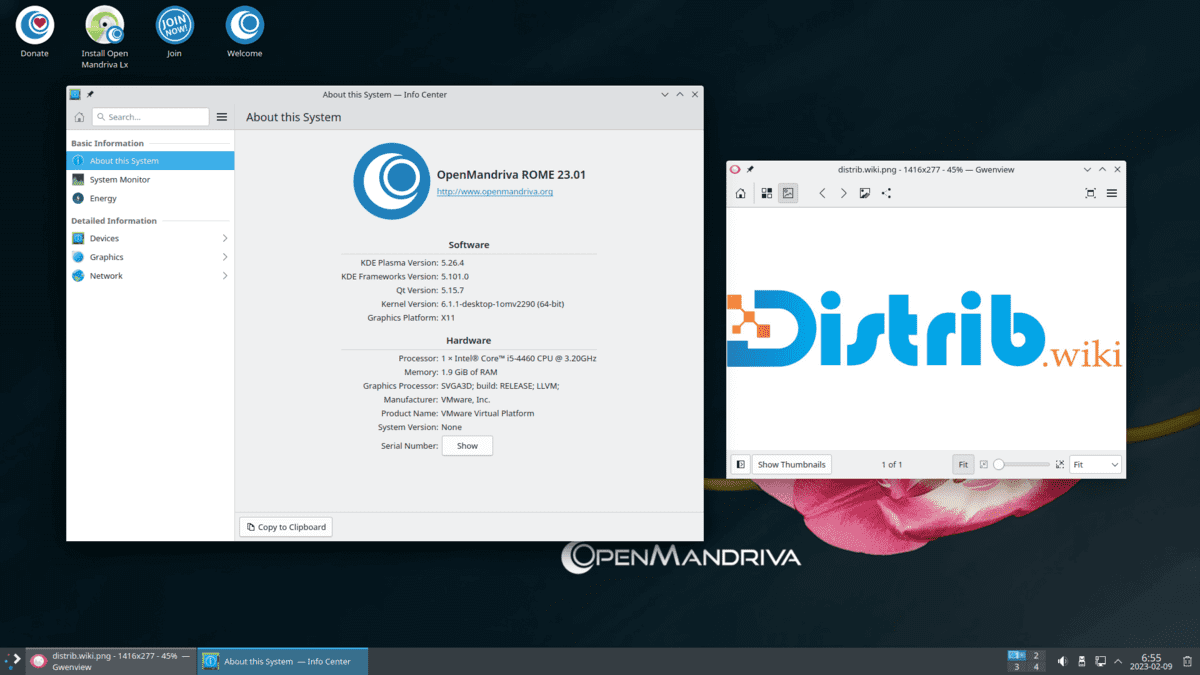Viewport: 1200px width, 675px height.
Task: Show the system serial number
Action: 467,446
